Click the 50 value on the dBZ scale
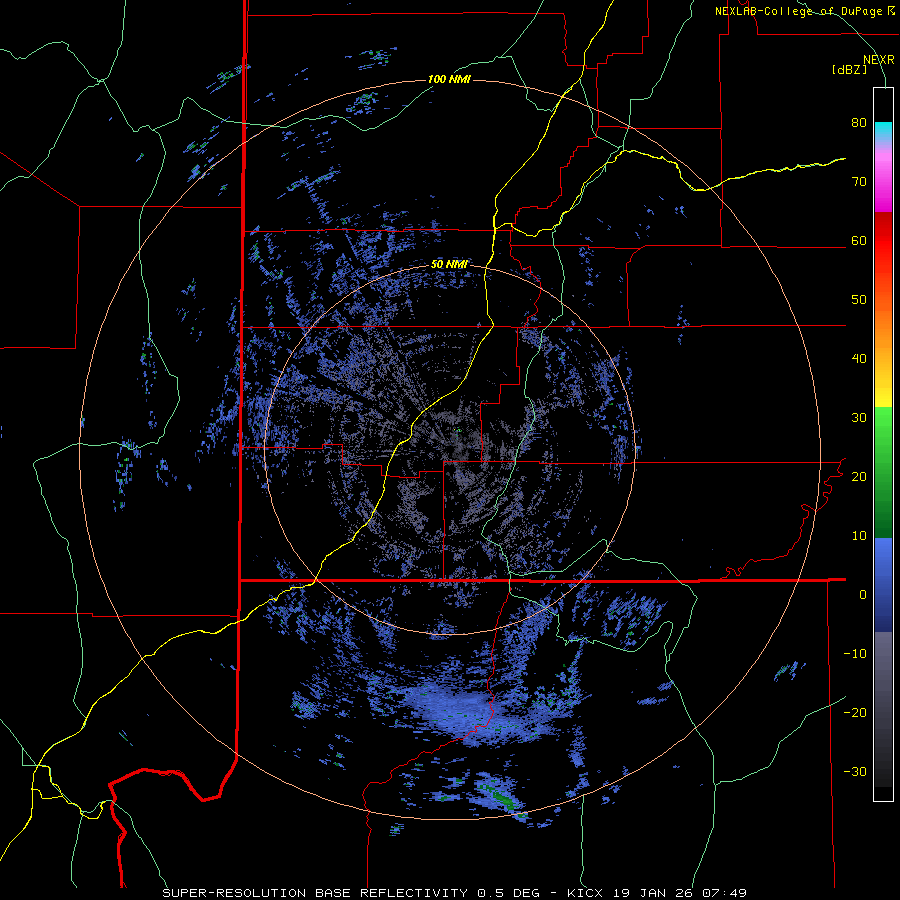900x900 pixels. [859, 300]
